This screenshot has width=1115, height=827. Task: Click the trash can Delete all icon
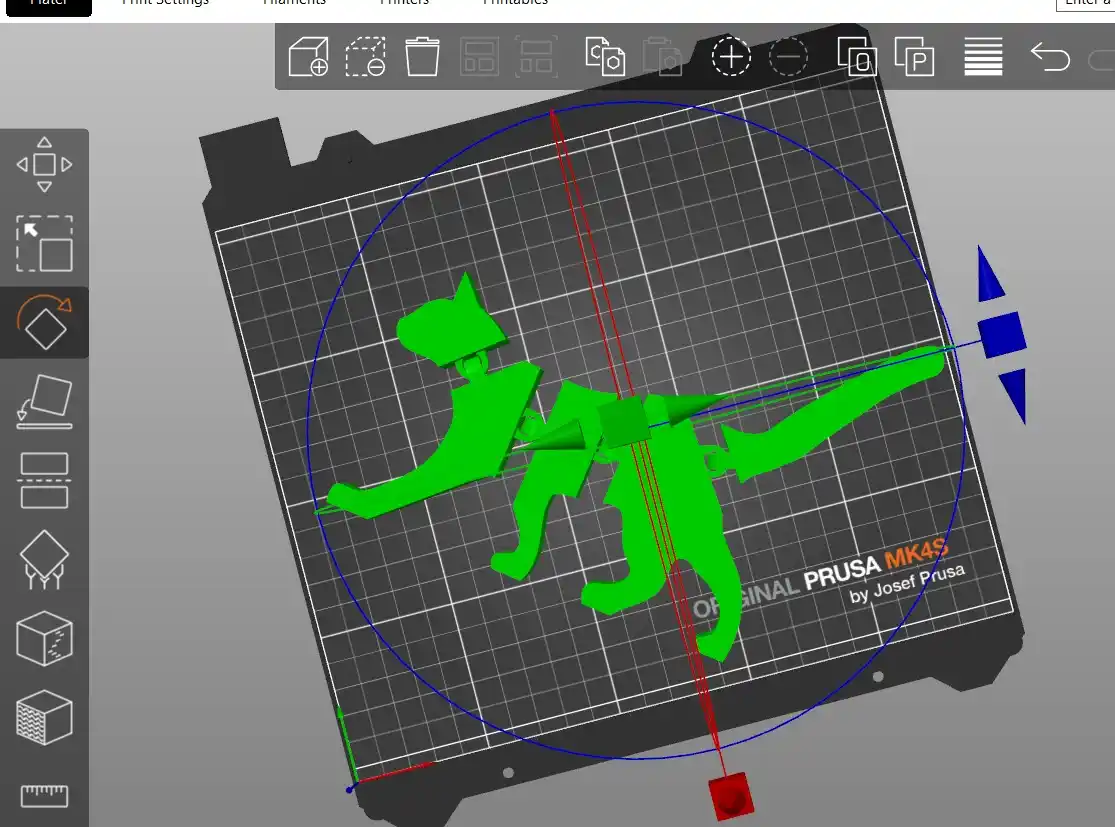click(422, 57)
